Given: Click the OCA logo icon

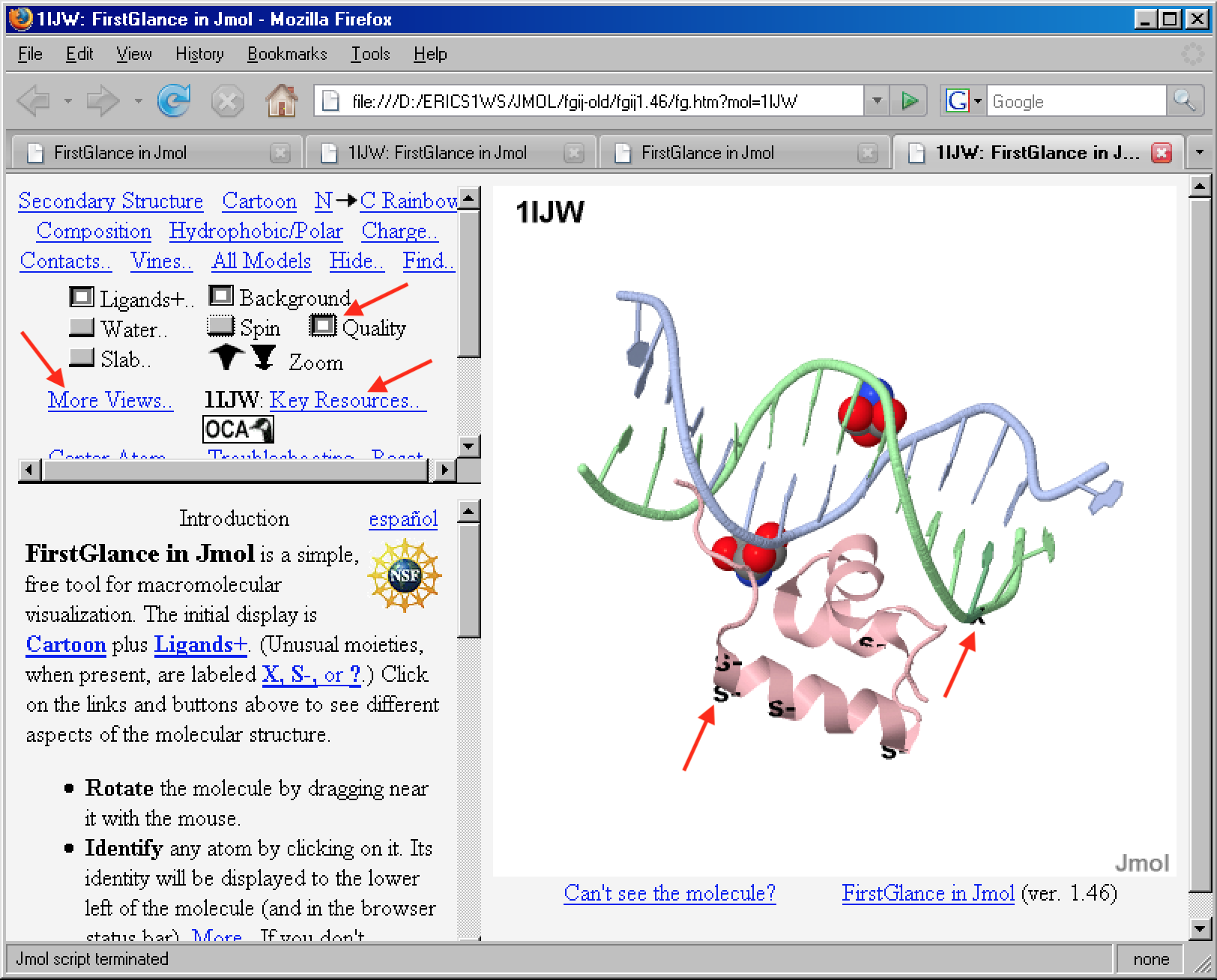Looking at the screenshot, I should pos(238,429).
